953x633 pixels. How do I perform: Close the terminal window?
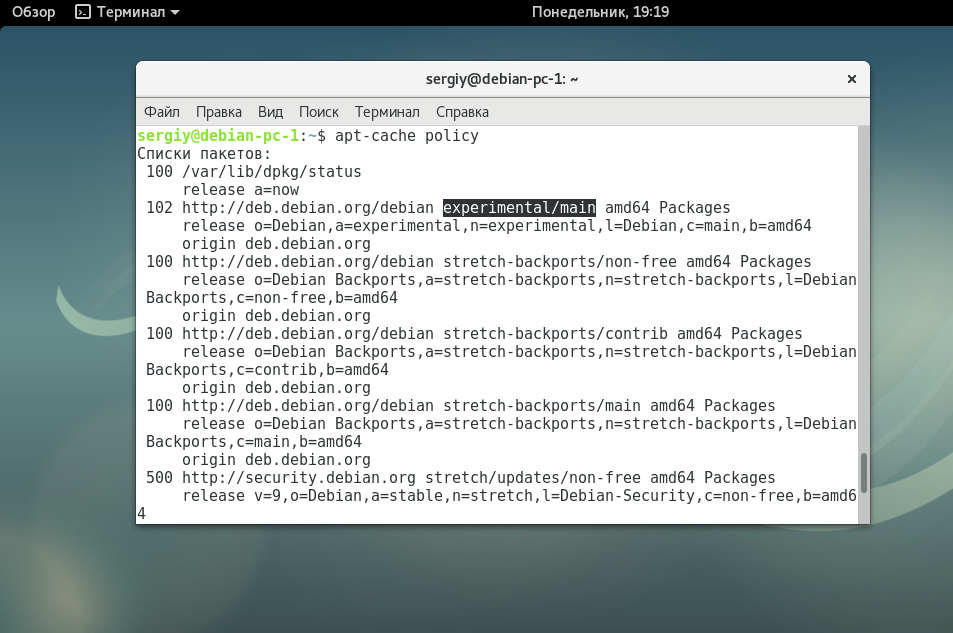coord(851,79)
